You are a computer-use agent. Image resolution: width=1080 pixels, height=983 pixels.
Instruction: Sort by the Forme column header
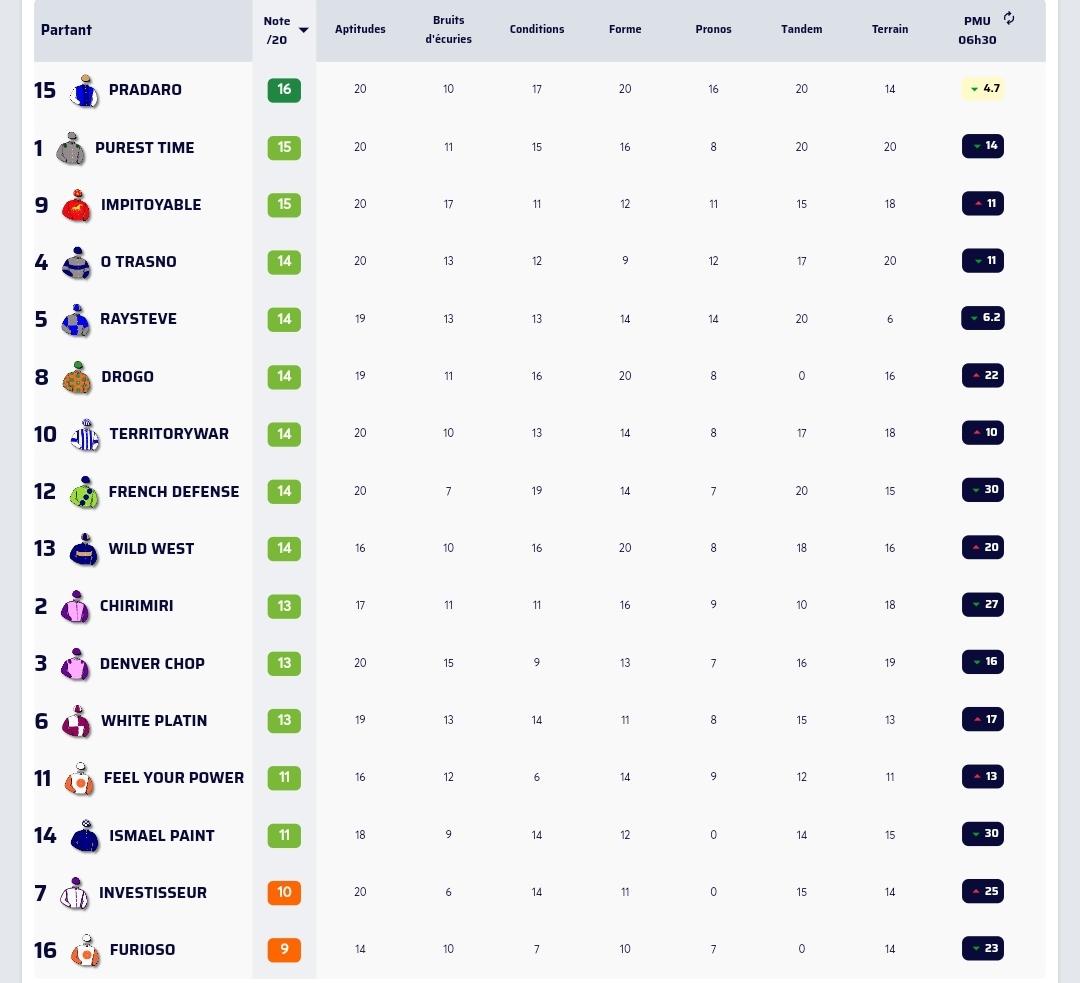pos(625,29)
